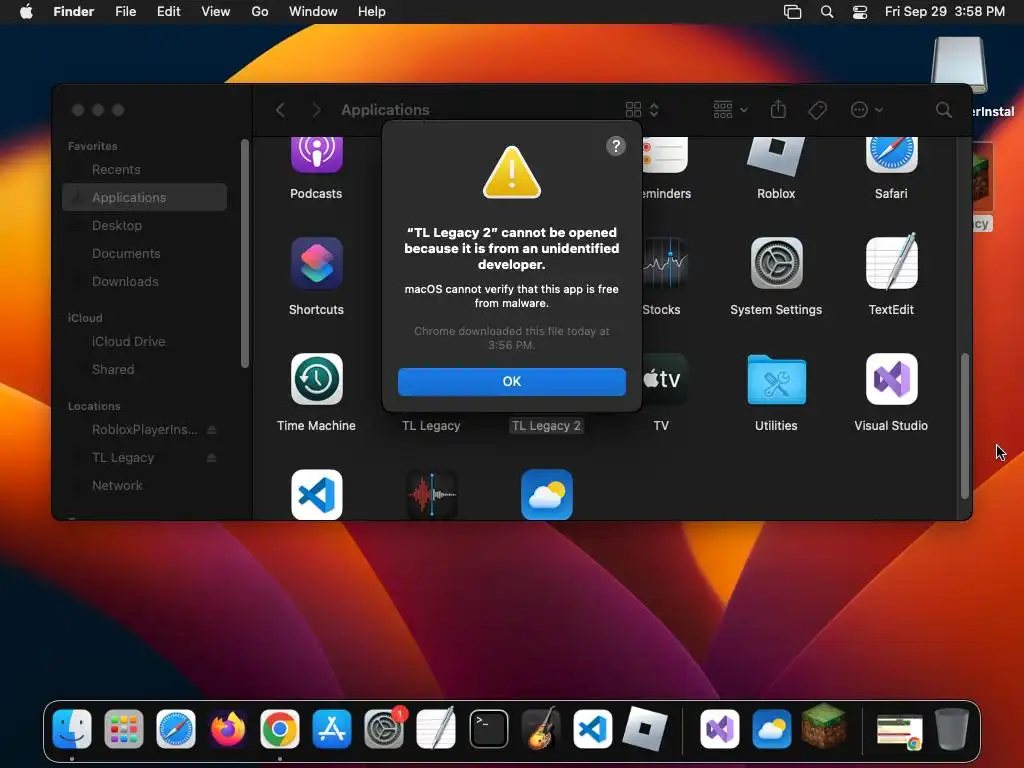Click the Finder Tags toolbar button
This screenshot has width=1024, height=768.
818,110
